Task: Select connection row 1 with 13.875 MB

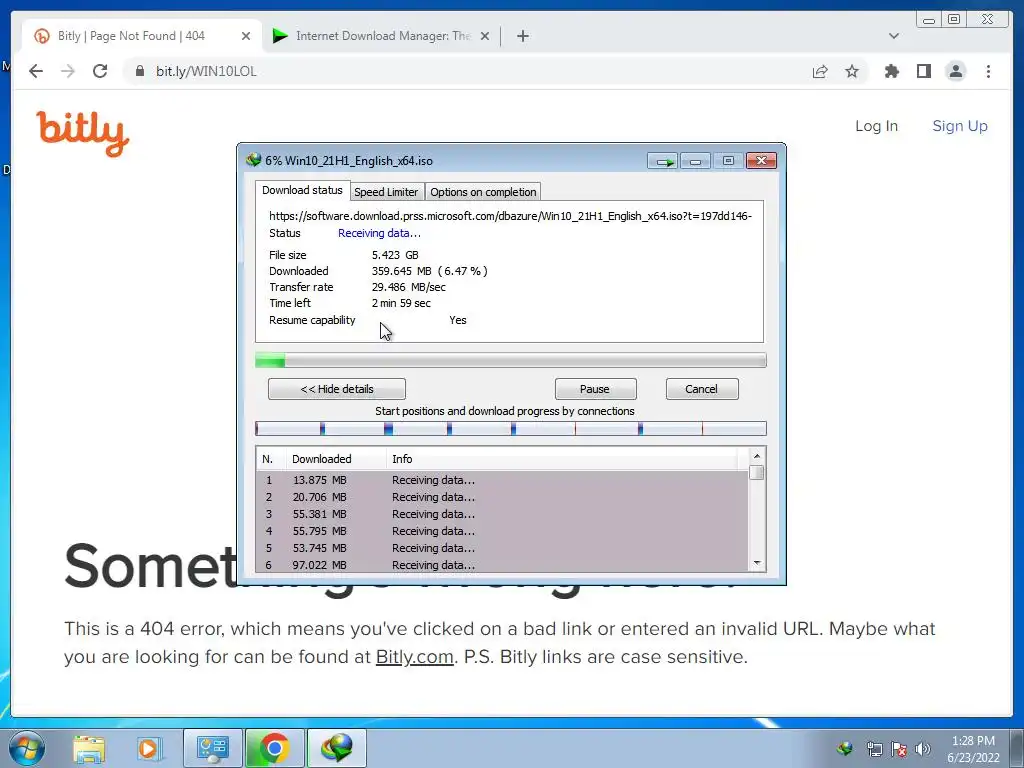Action: [502, 480]
